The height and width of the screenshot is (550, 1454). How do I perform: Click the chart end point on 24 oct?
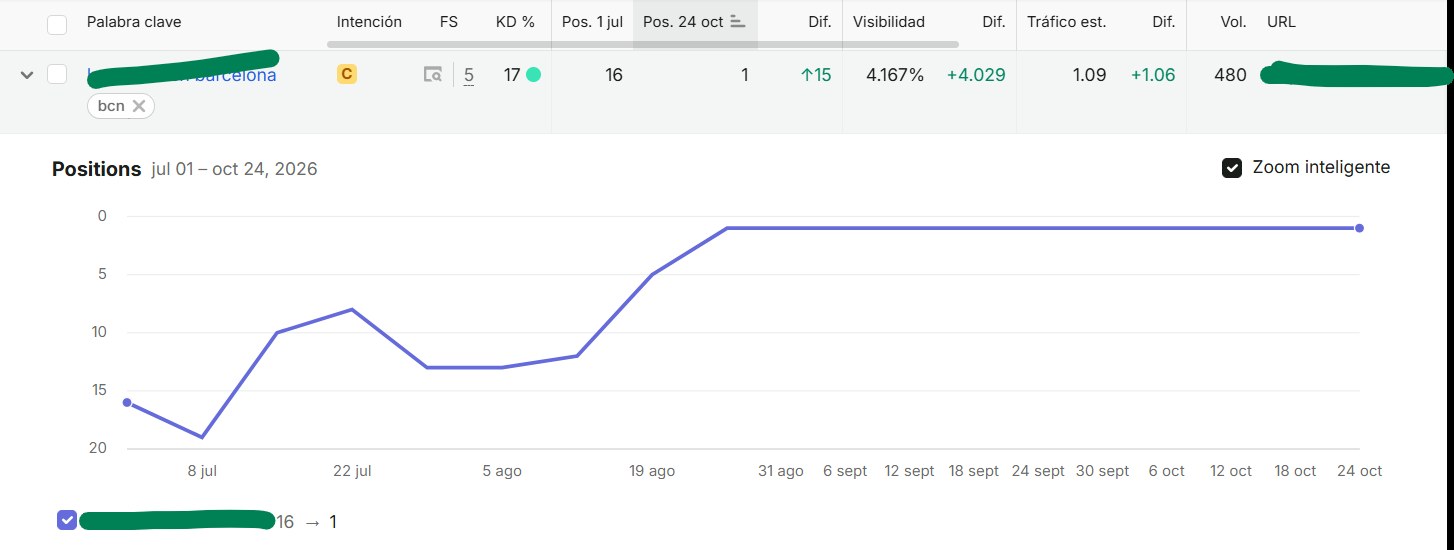[1359, 228]
